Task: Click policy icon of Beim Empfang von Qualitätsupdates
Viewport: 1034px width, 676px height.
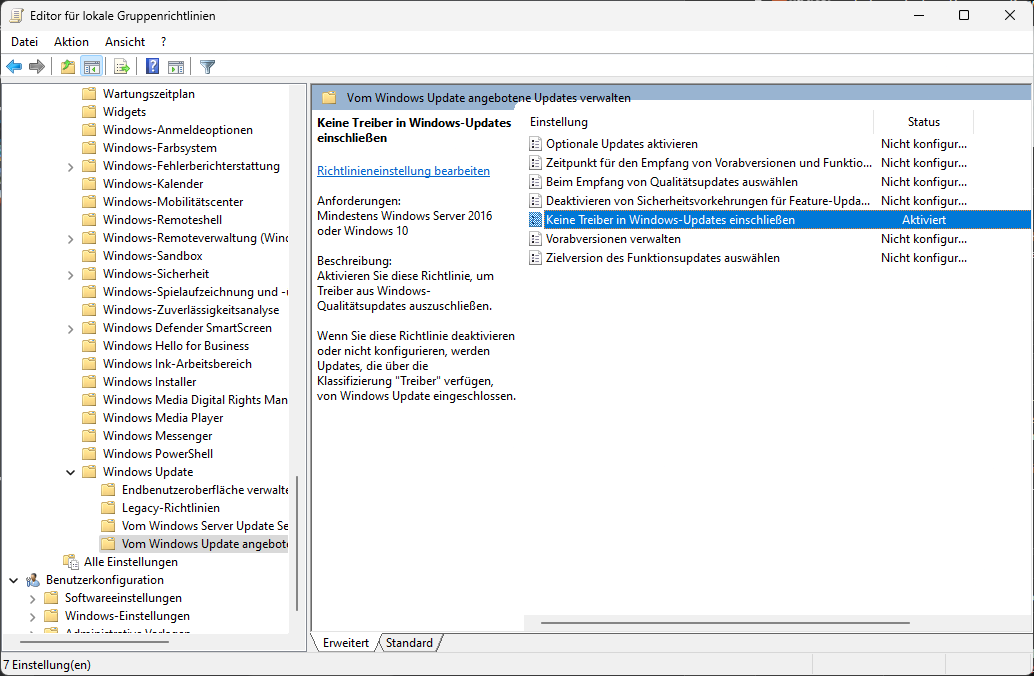Action: [535, 182]
